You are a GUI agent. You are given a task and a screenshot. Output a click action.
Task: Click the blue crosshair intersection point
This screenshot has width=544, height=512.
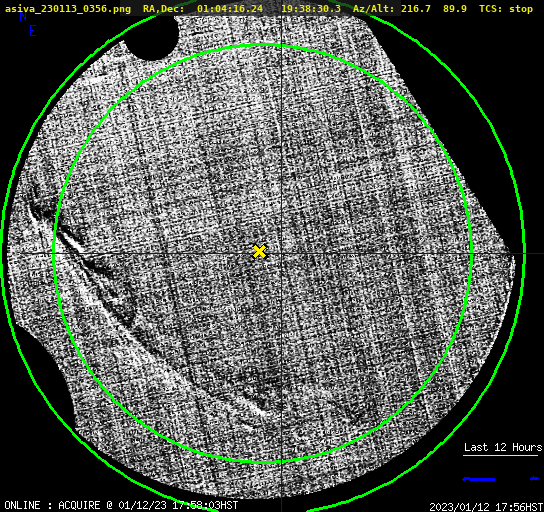[x=281, y=254]
